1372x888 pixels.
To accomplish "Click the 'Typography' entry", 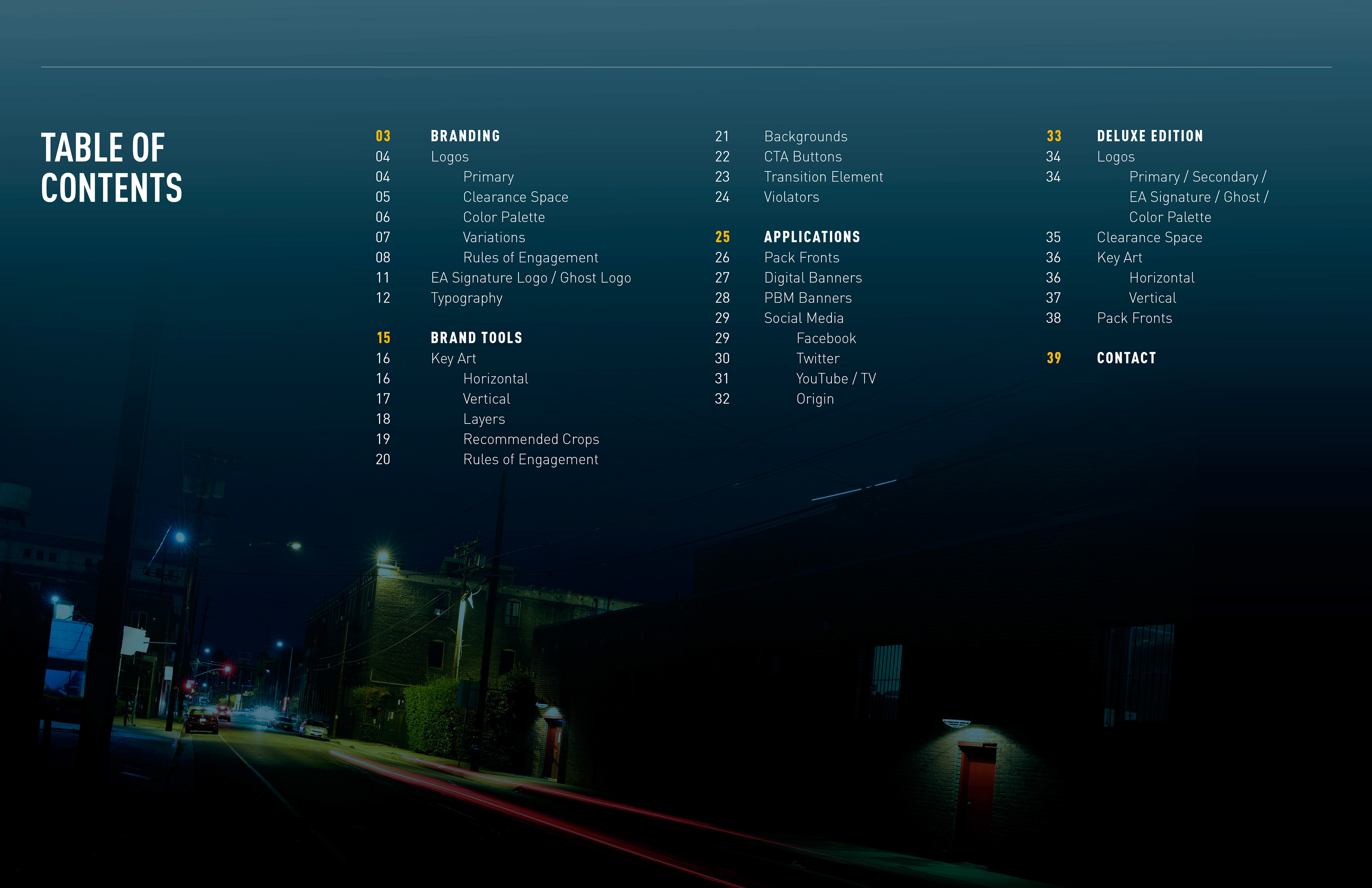I will pyautogui.click(x=466, y=298).
